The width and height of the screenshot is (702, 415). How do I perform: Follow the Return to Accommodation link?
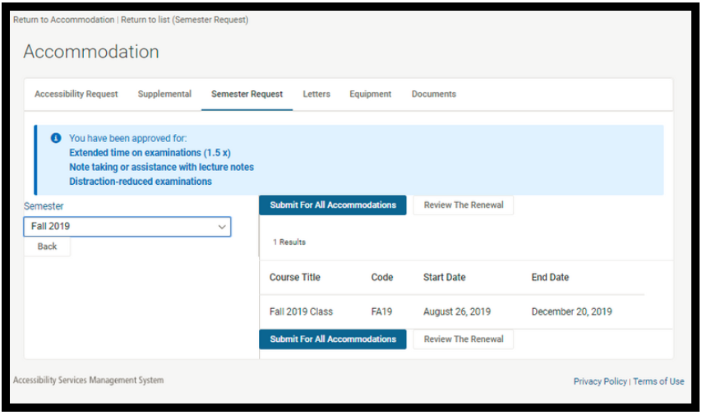coord(63,20)
